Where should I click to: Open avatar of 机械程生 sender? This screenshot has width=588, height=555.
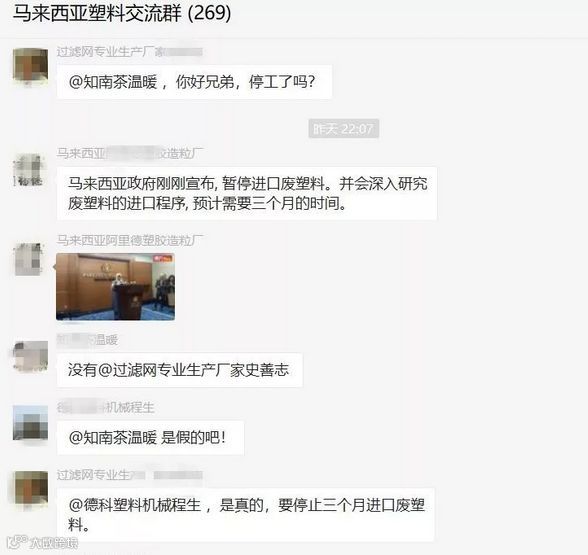point(30,423)
